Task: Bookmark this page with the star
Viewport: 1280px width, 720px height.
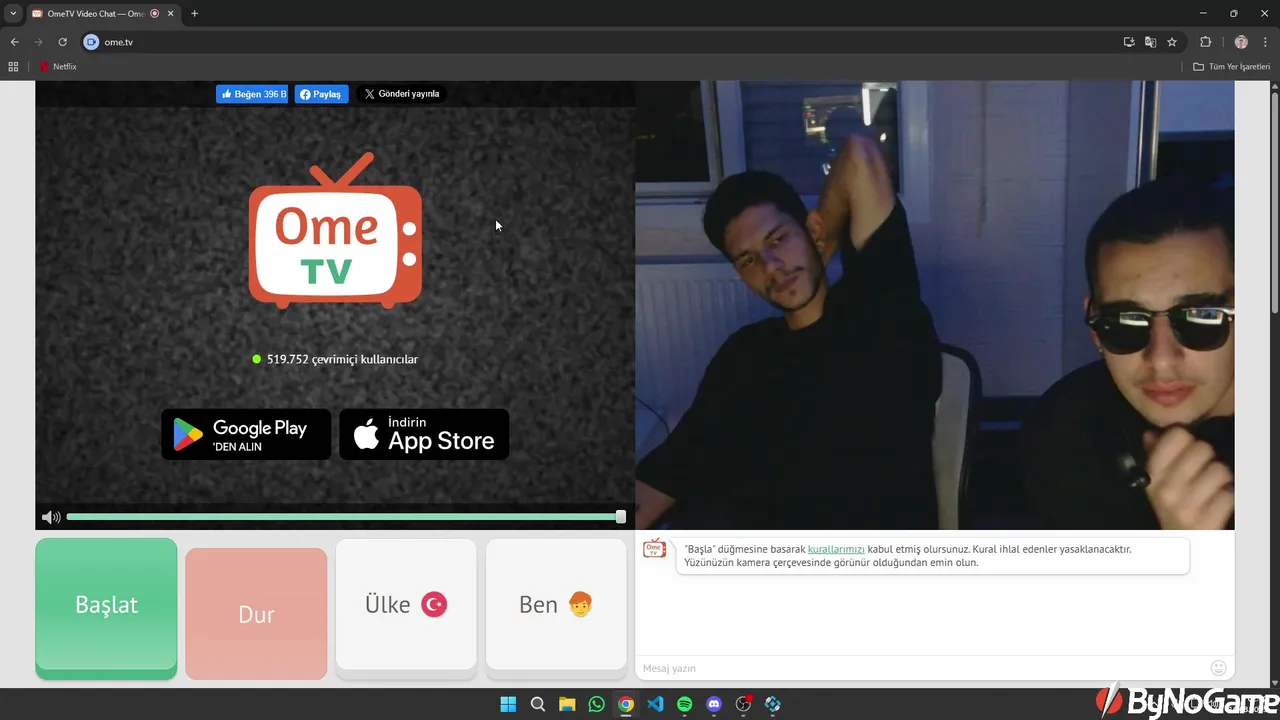Action: 1172,42
